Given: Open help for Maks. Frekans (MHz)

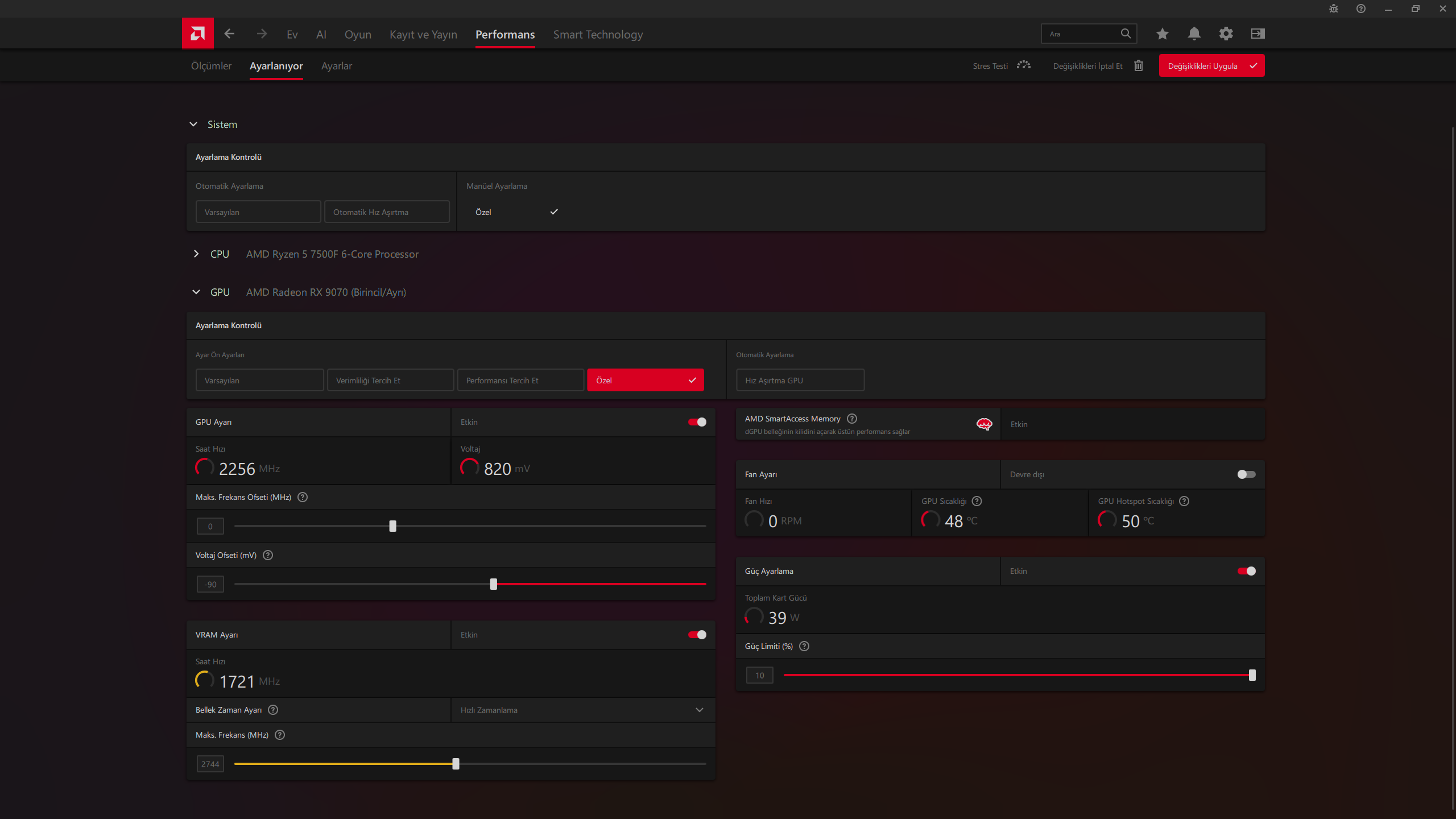Looking at the screenshot, I should [279, 735].
